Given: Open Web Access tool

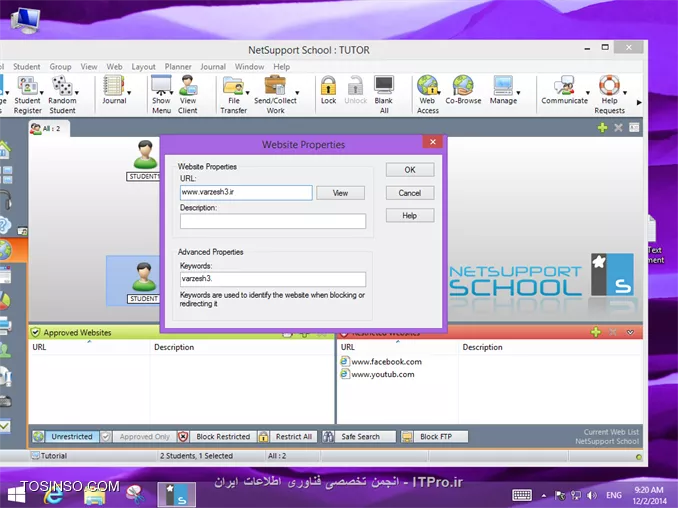Looking at the screenshot, I should pyautogui.click(x=428, y=94).
